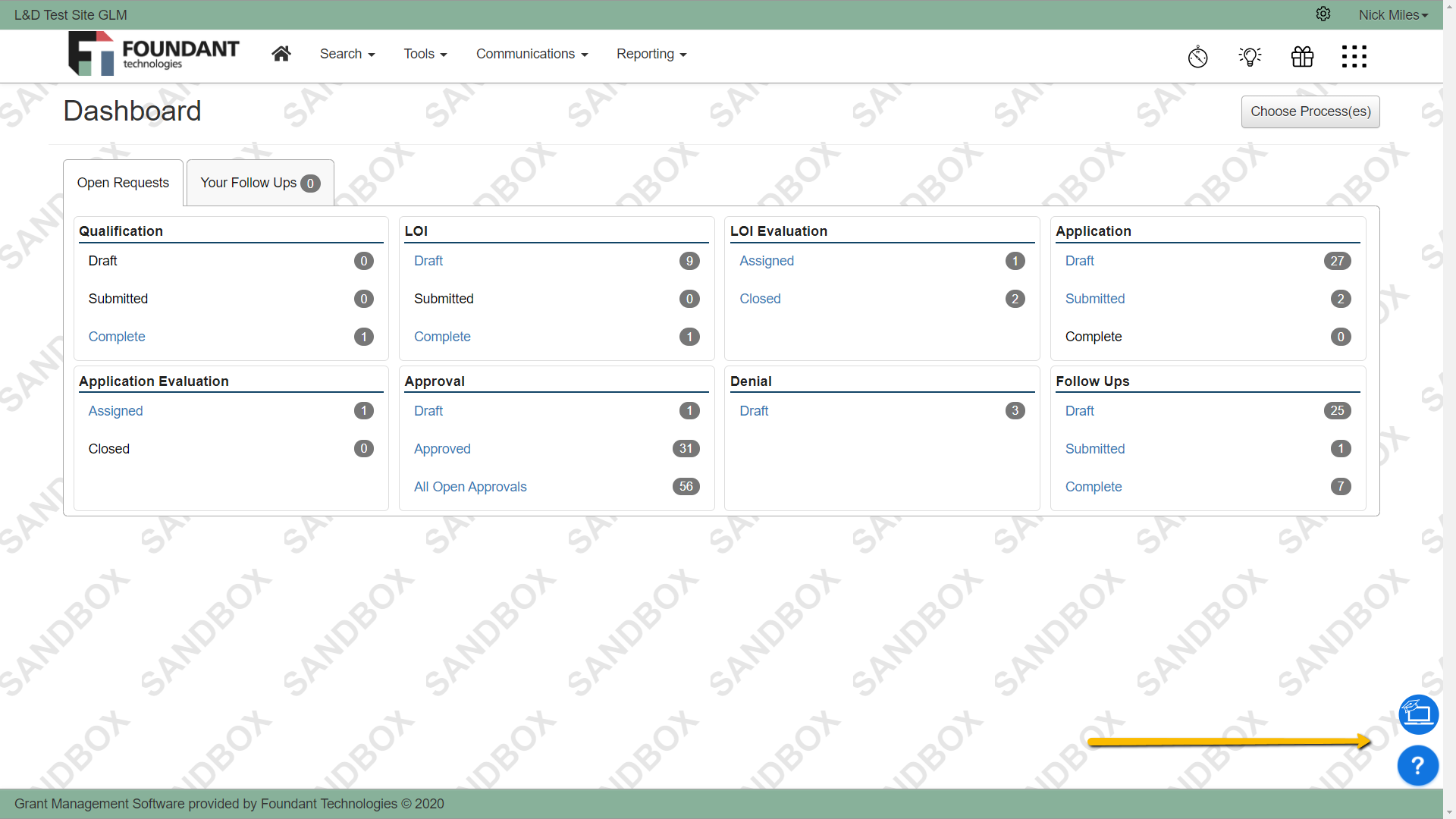The image size is (1456, 819).
Task: Click the Application Draft count badge 27
Action: [x=1337, y=261]
